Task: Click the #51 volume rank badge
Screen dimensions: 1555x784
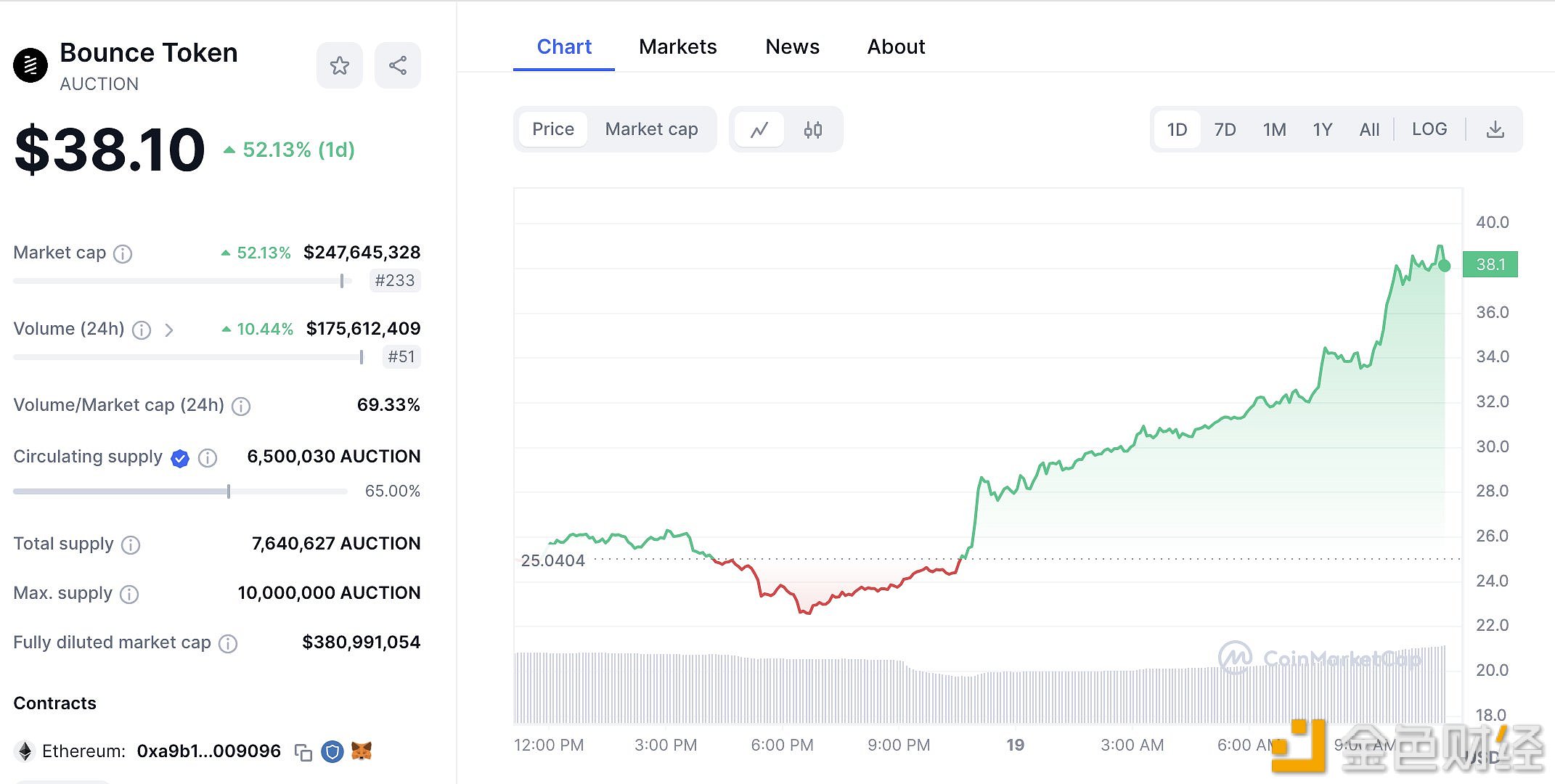Action: pyautogui.click(x=401, y=357)
